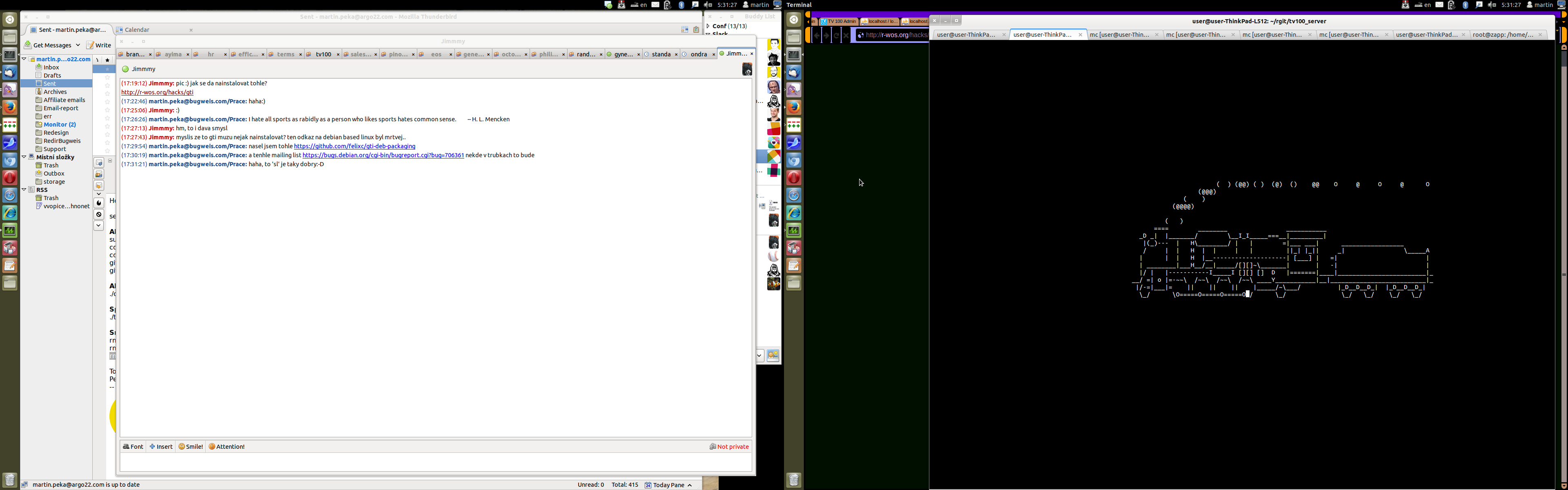Open the r-wos.org/hacks/gti link
Viewport: 1568px width, 490px height.
[157, 93]
